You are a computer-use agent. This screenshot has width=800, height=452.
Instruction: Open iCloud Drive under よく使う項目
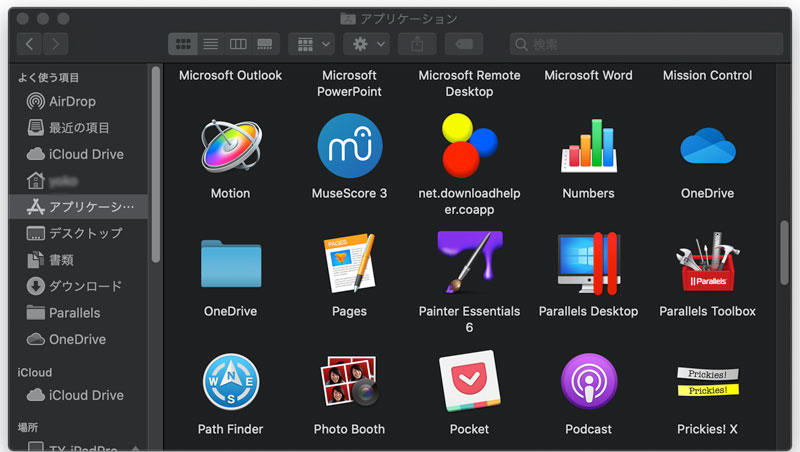[x=79, y=154]
